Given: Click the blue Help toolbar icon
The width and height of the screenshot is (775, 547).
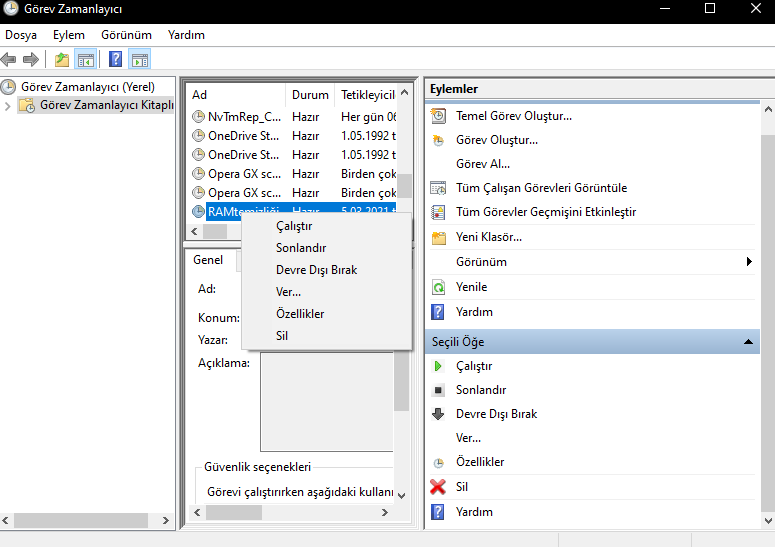Looking at the screenshot, I should [115, 59].
